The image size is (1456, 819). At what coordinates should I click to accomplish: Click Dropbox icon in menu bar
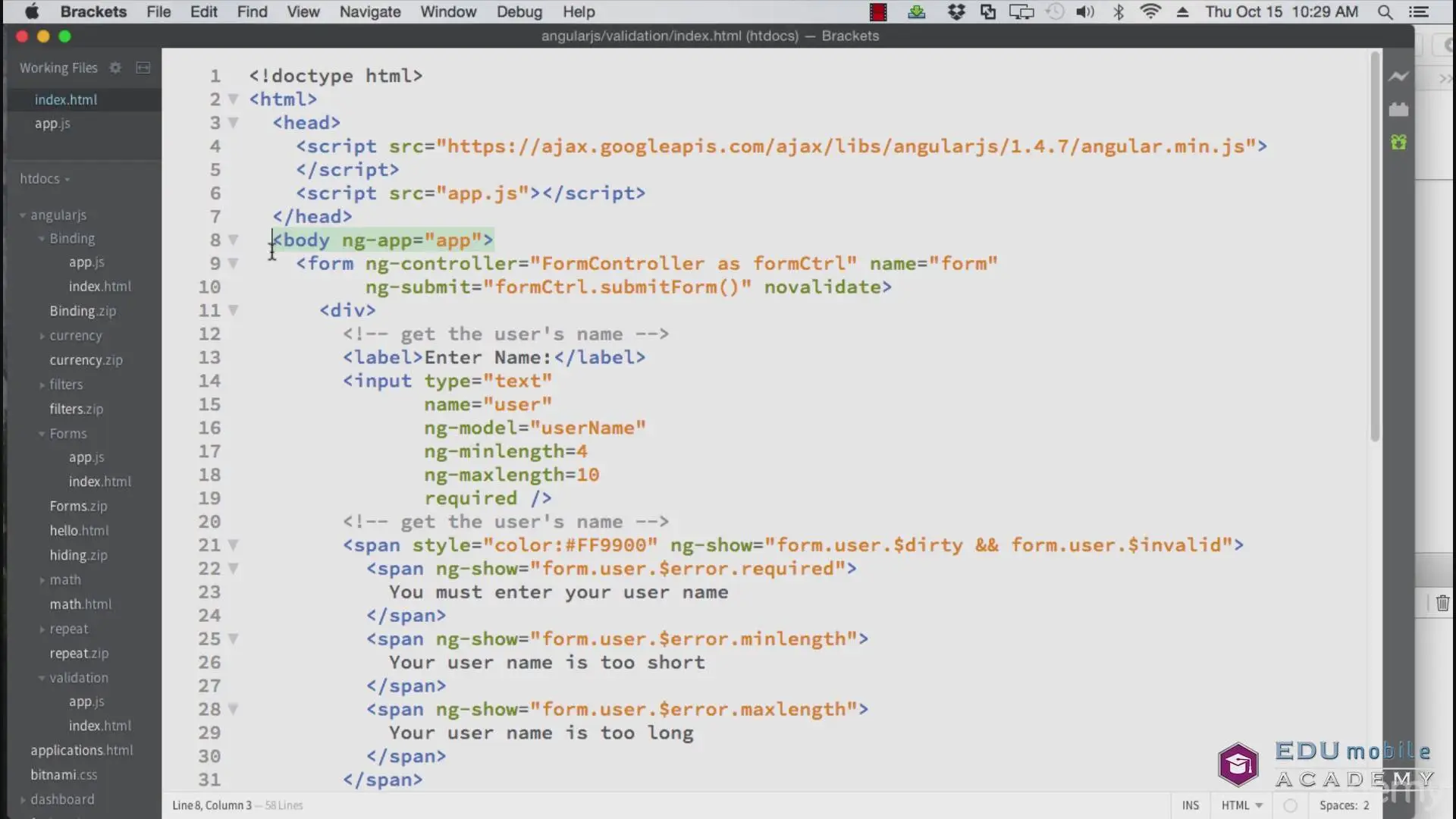click(956, 12)
